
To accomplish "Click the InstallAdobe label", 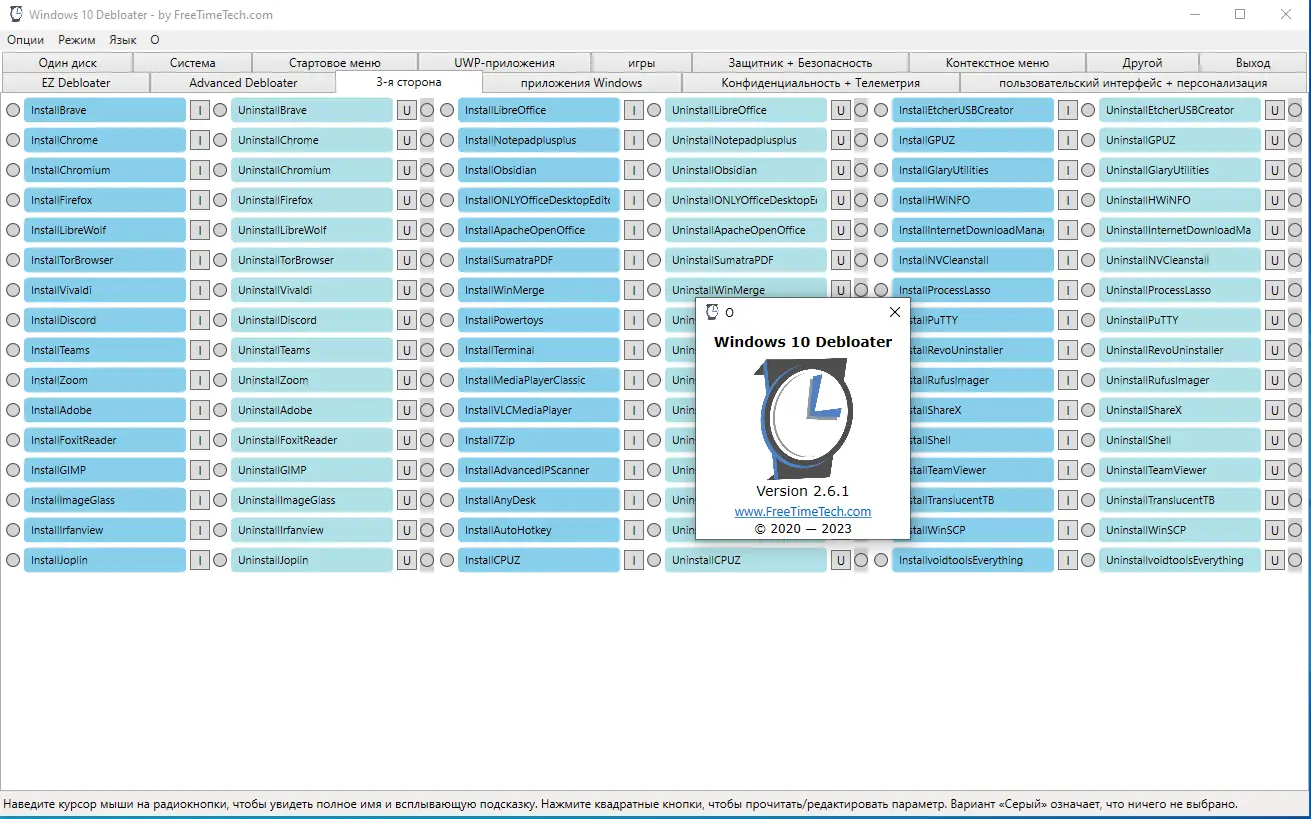I will (105, 410).
